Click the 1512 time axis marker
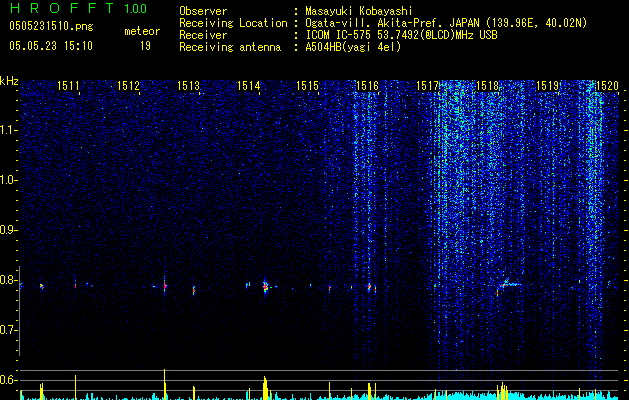This screenshot has height=400, width=629. [128, 86]
